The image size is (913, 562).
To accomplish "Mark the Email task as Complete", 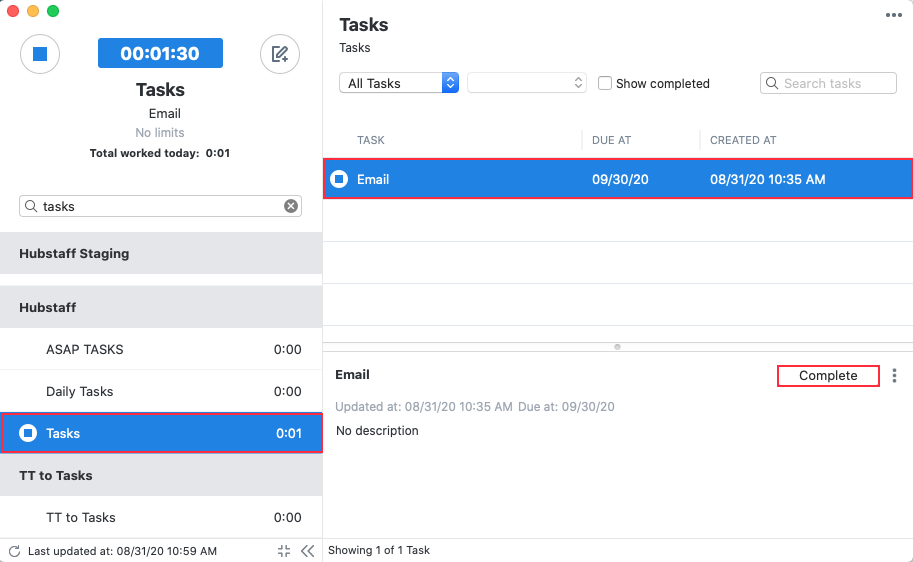I will click(x=828, y=376).
